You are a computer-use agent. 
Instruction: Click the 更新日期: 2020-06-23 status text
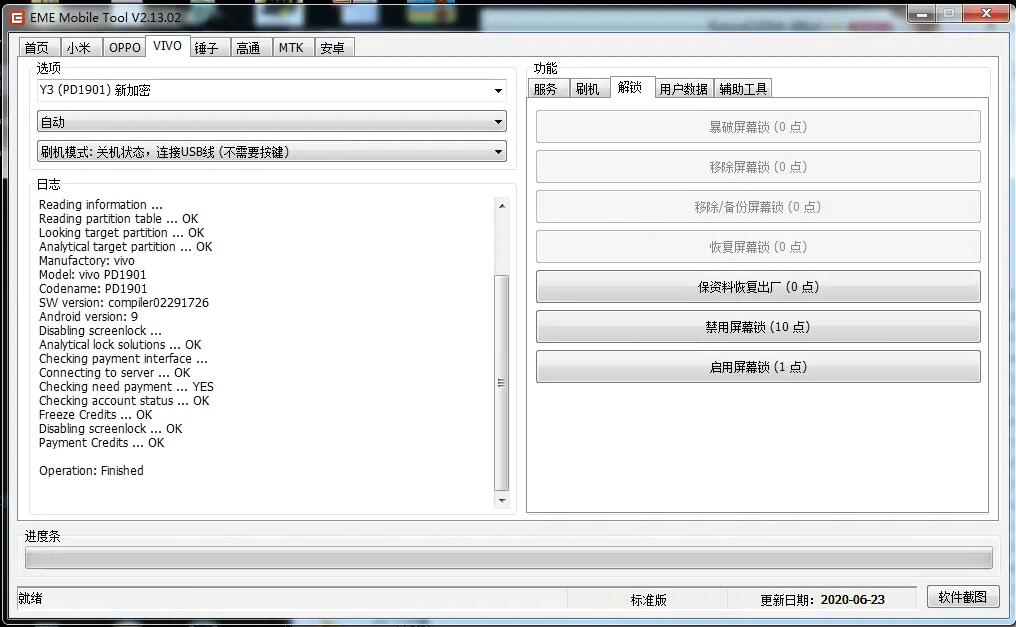[x=822, y=600]
